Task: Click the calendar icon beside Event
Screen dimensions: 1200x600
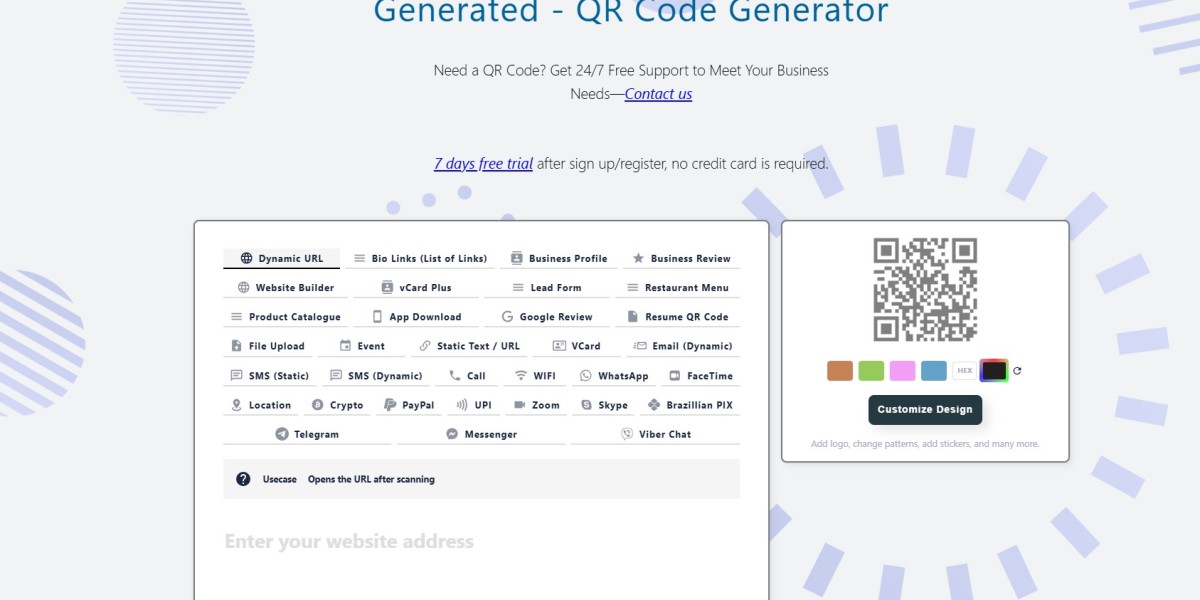Action: (345, 346)
